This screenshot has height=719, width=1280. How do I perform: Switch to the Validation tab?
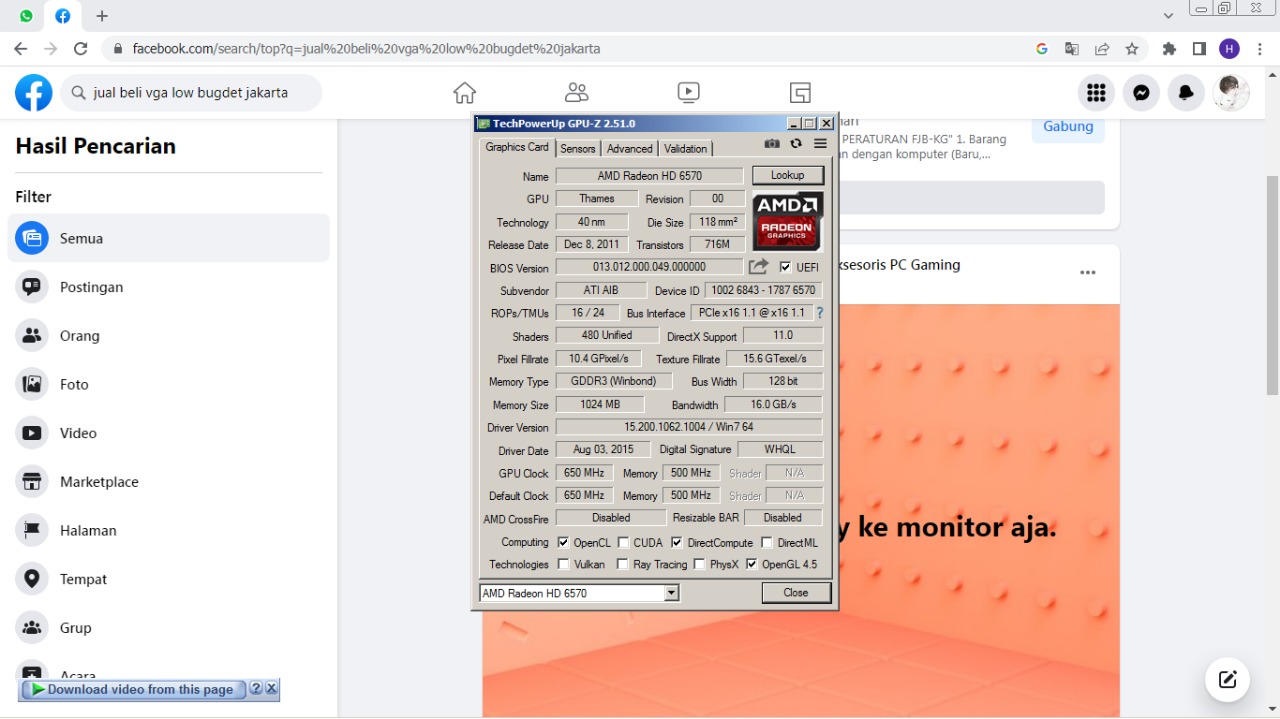click(685, 148)
